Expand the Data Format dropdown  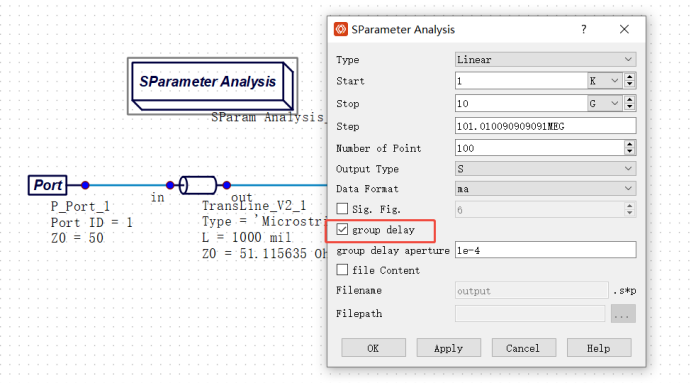(x=545, y=189)
